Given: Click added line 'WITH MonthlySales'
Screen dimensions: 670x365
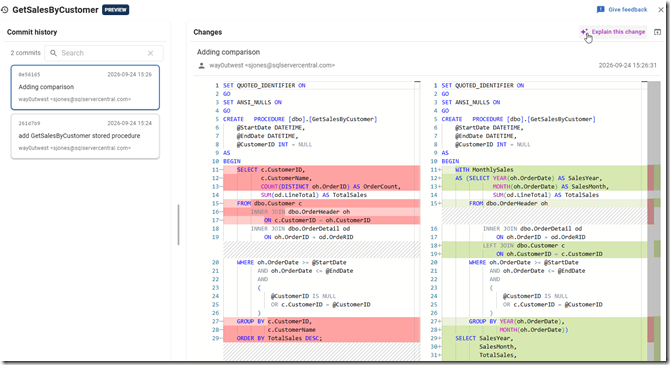Looking at the screenshot, I should [544, 170].
